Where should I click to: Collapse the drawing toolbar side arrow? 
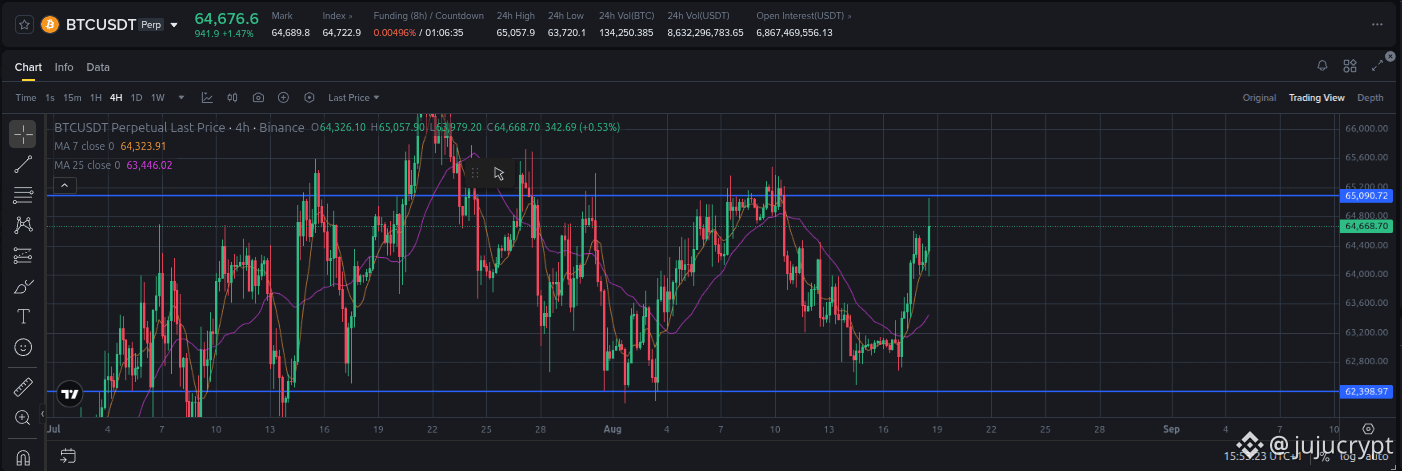(x=42, y=413)
